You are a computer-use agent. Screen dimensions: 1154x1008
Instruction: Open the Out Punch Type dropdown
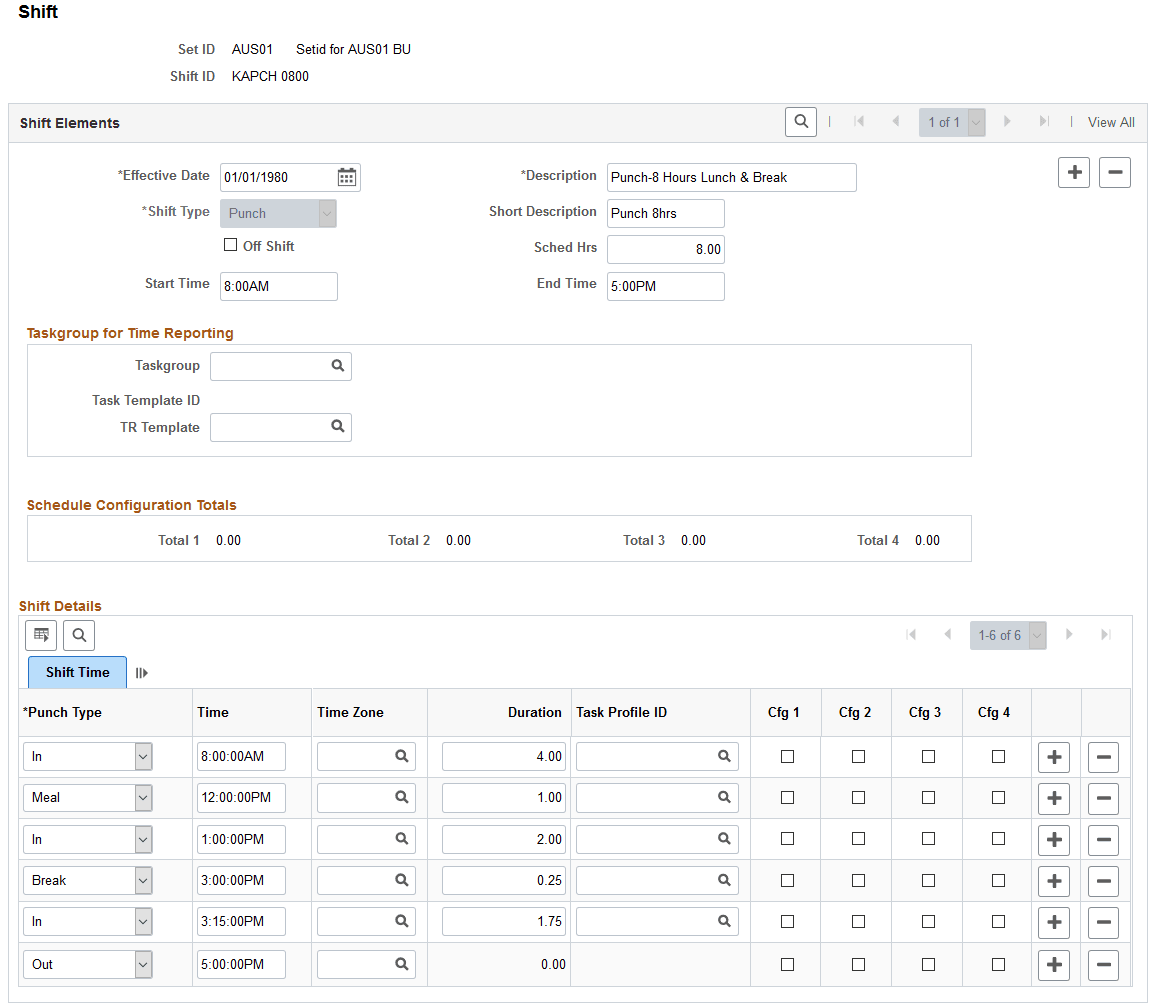point(88,965)
